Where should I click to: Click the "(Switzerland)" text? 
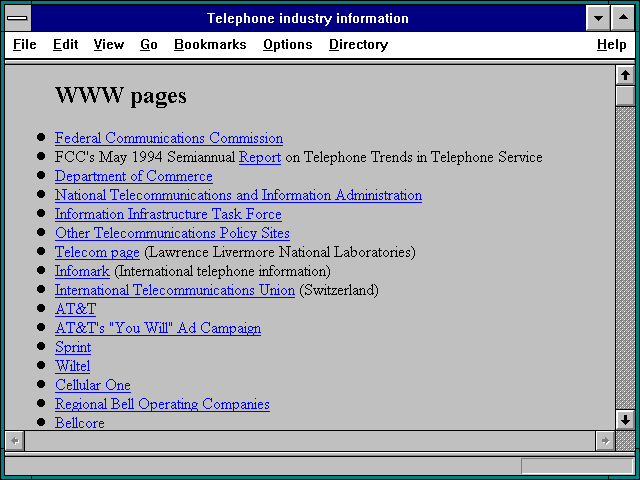(339, 290)
